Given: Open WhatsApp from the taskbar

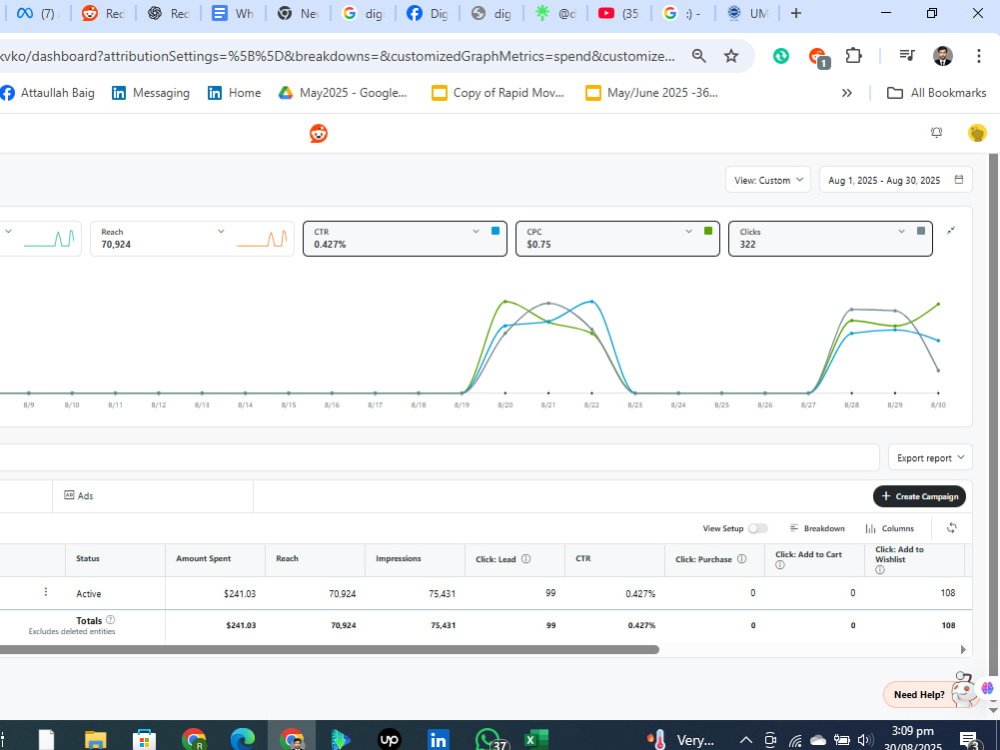Looking at the screenshot, I should (489, 739).
